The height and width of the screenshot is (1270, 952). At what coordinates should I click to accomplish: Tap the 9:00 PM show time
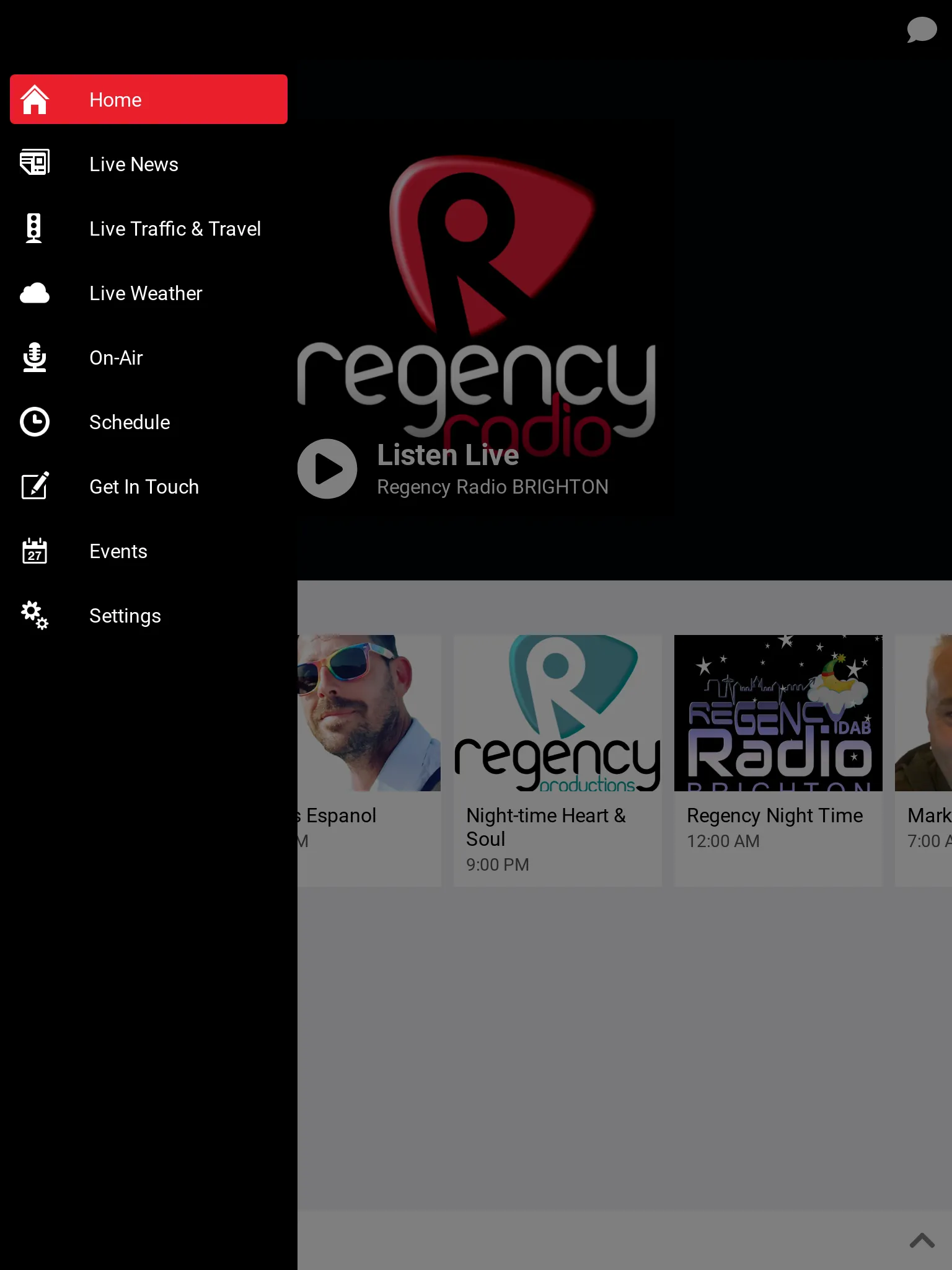pos(498,864)
